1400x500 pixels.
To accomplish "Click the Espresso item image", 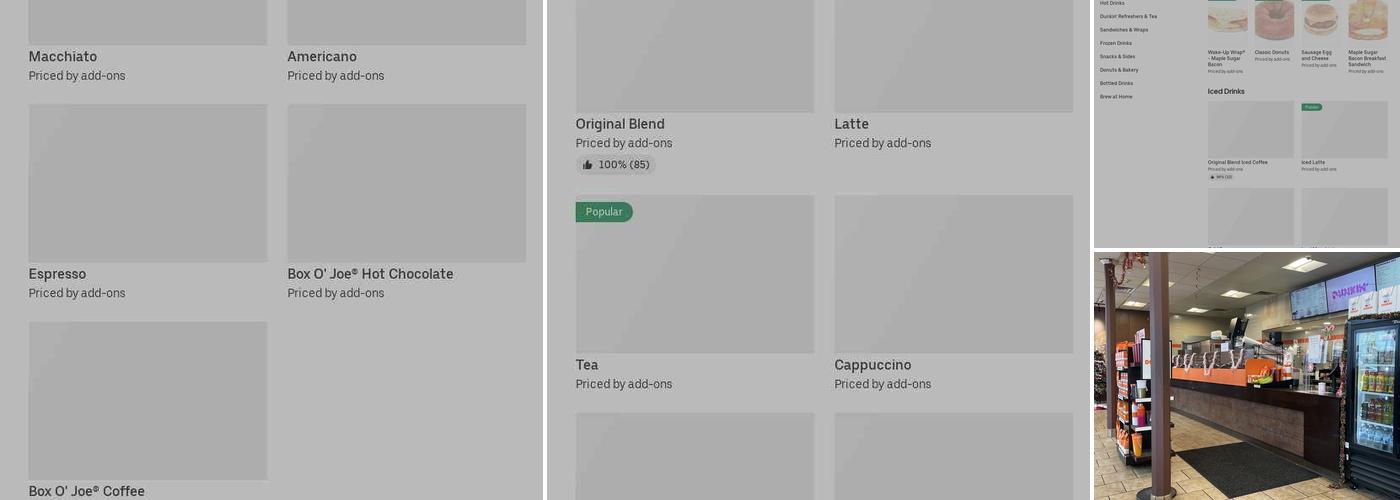I will pyautogui.click(x=148, y=183).
